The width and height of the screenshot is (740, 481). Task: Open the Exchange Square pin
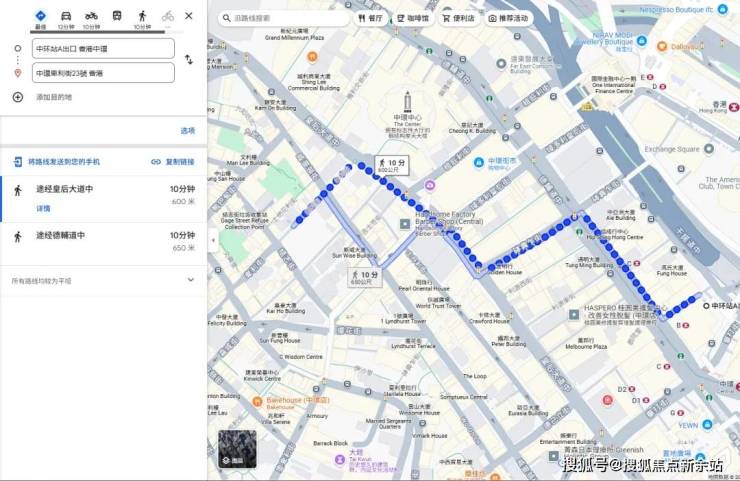pos(708,149)
